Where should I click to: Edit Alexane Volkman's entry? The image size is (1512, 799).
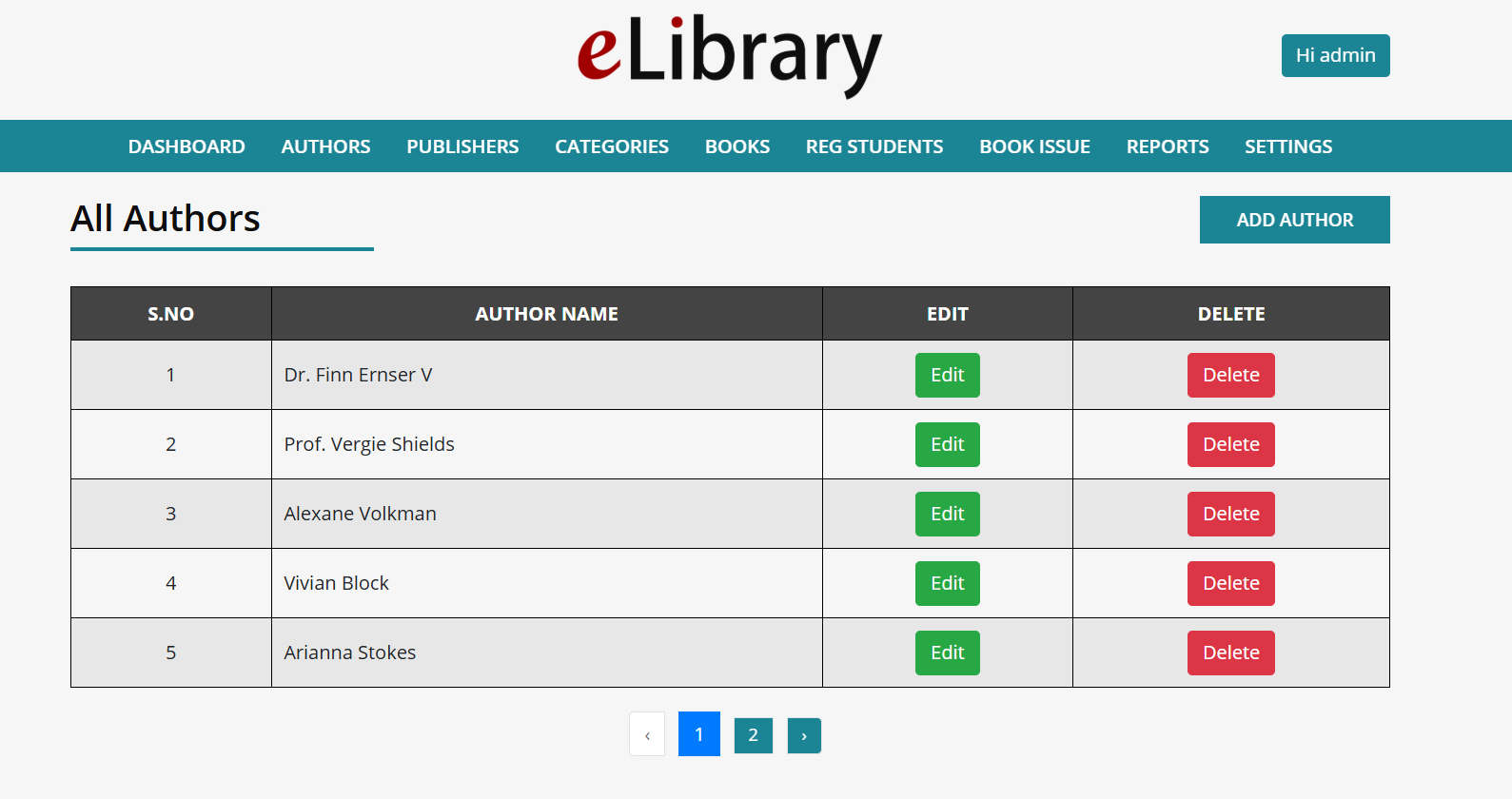coord(947,514)
